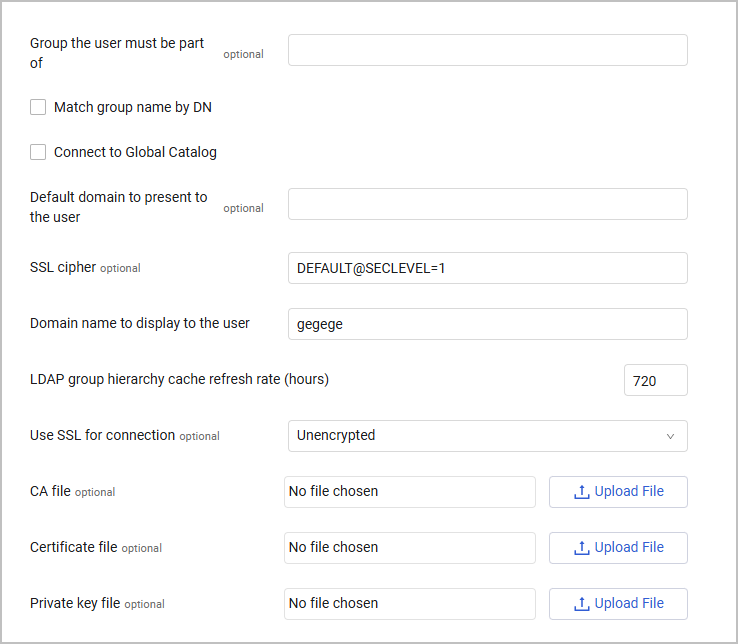This screenshot has width=738, height=644.
Task: Enable Match group name by DN
Action: tap(38, 107)
